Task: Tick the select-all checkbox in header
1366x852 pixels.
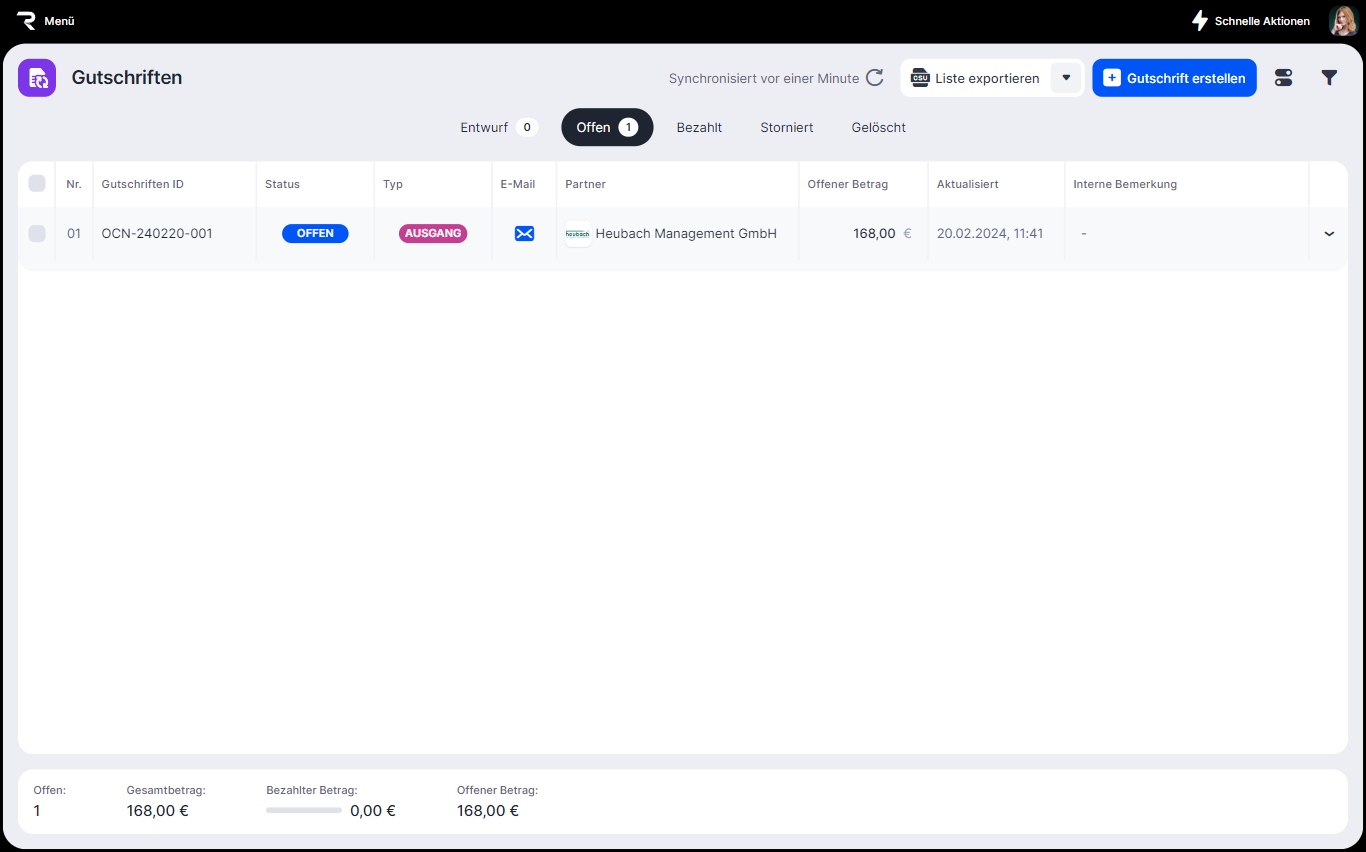Action: coord(37,183)
